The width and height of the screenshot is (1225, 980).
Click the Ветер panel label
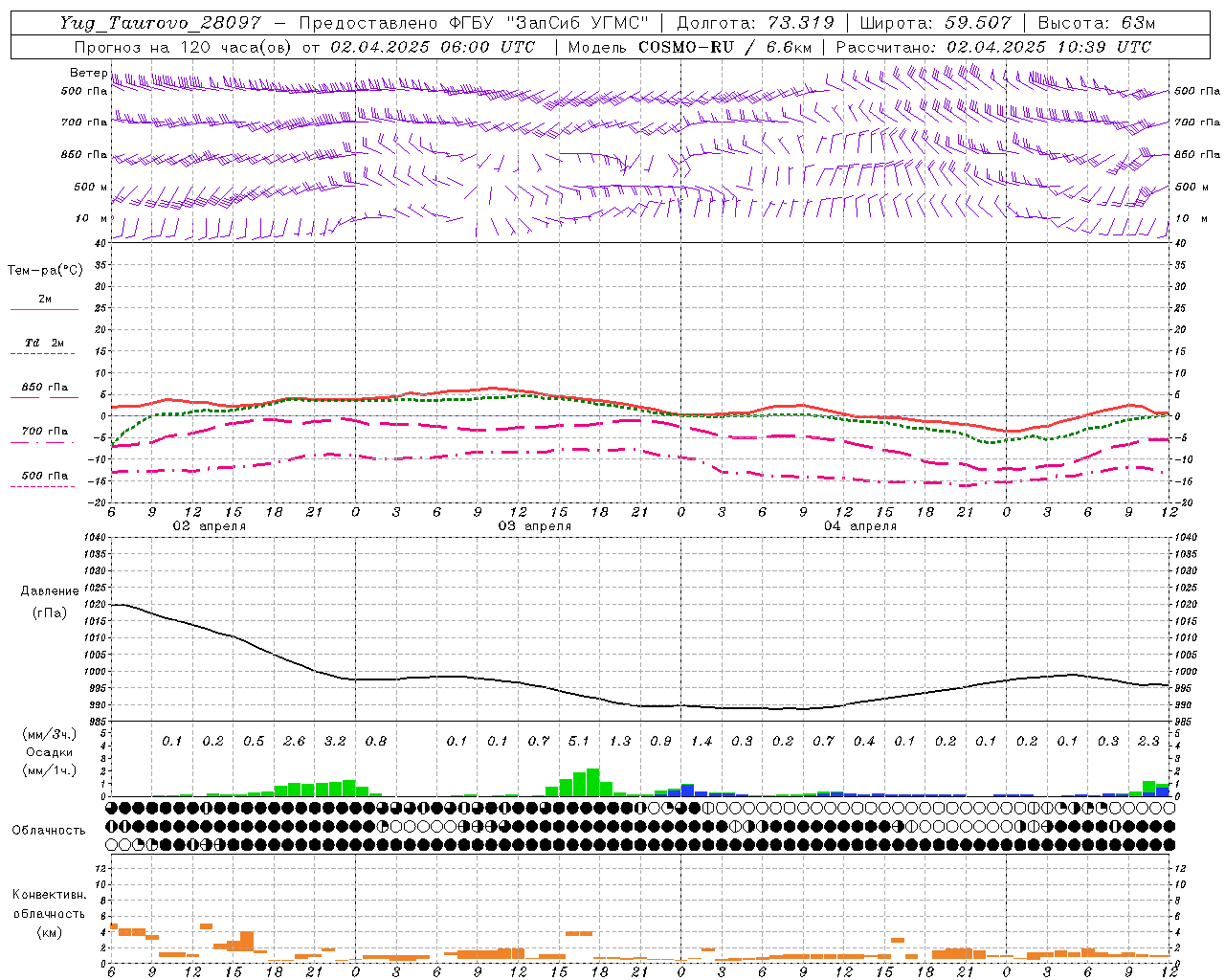coord(88,73)
